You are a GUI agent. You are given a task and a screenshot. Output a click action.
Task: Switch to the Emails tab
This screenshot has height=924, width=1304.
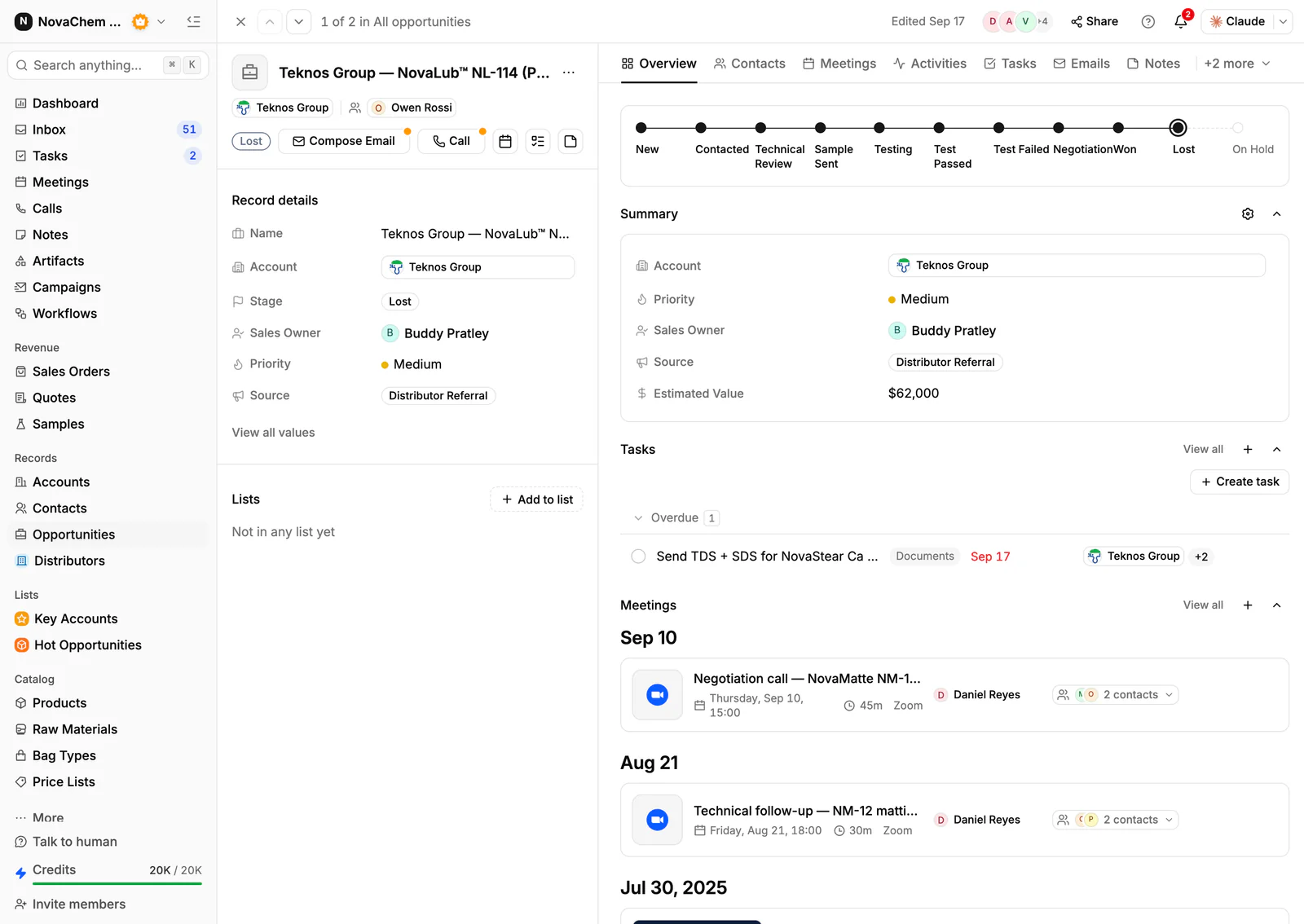click(x=1082, y=64)
